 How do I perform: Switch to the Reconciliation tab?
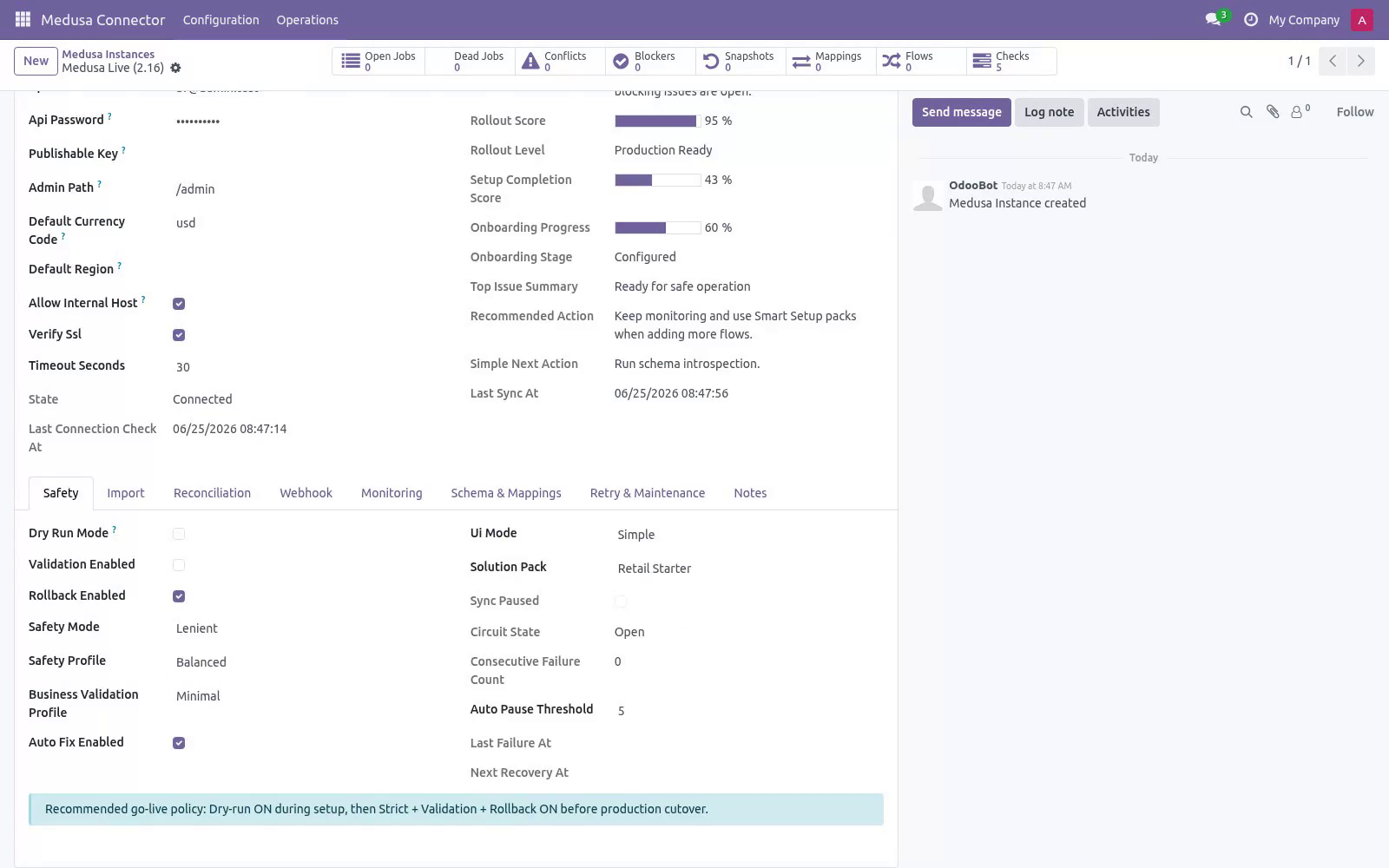point(212,493)
